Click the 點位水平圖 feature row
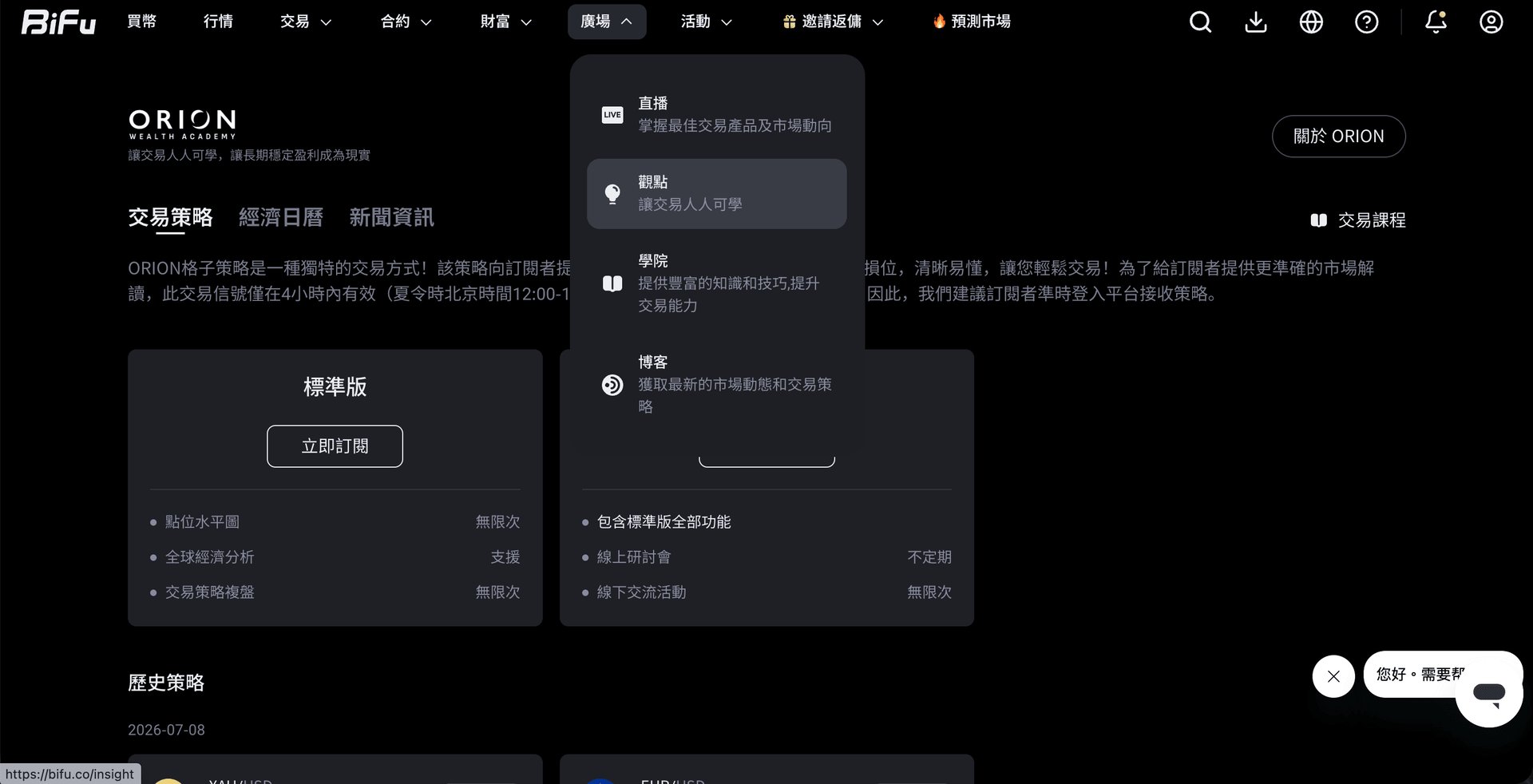This screenshot has height=784, width=1533. pyautogui.click(x=335, y=522)
